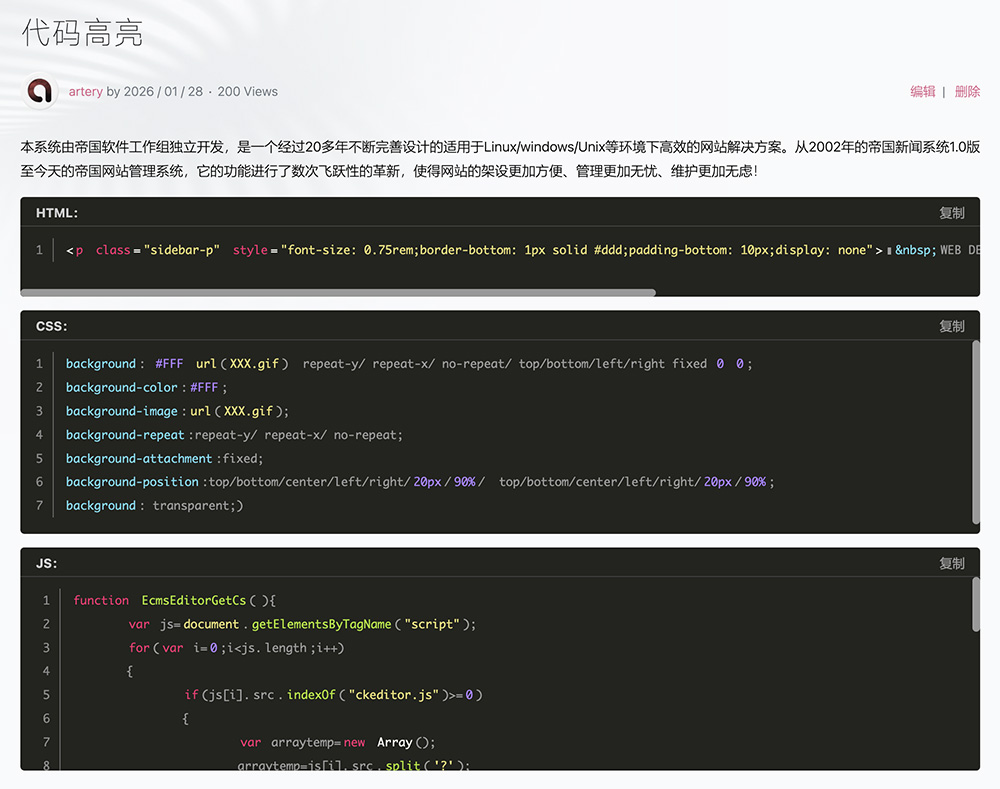Click the 200 Views counter text
Image resolution: width=1000 pixels, height=789 pixels.
click(247, 92)
